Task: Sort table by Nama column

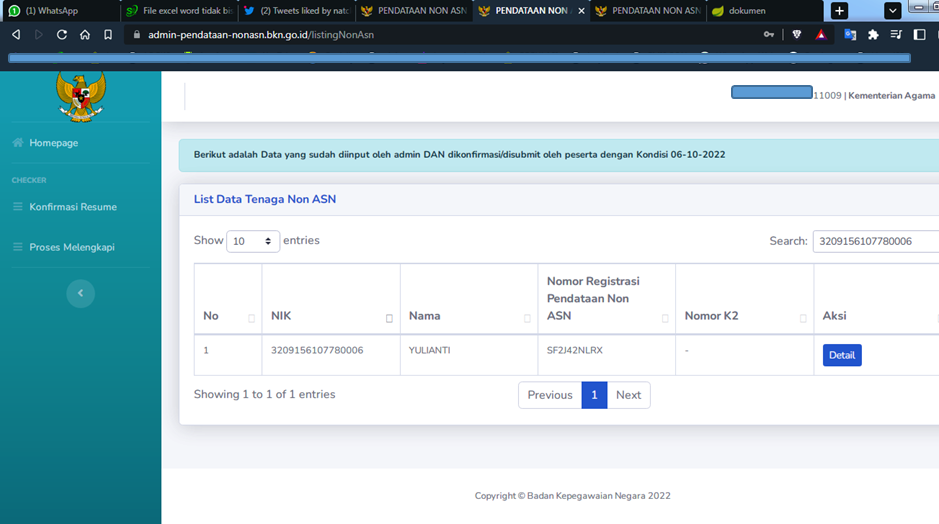Action: [x=469, y=299]
